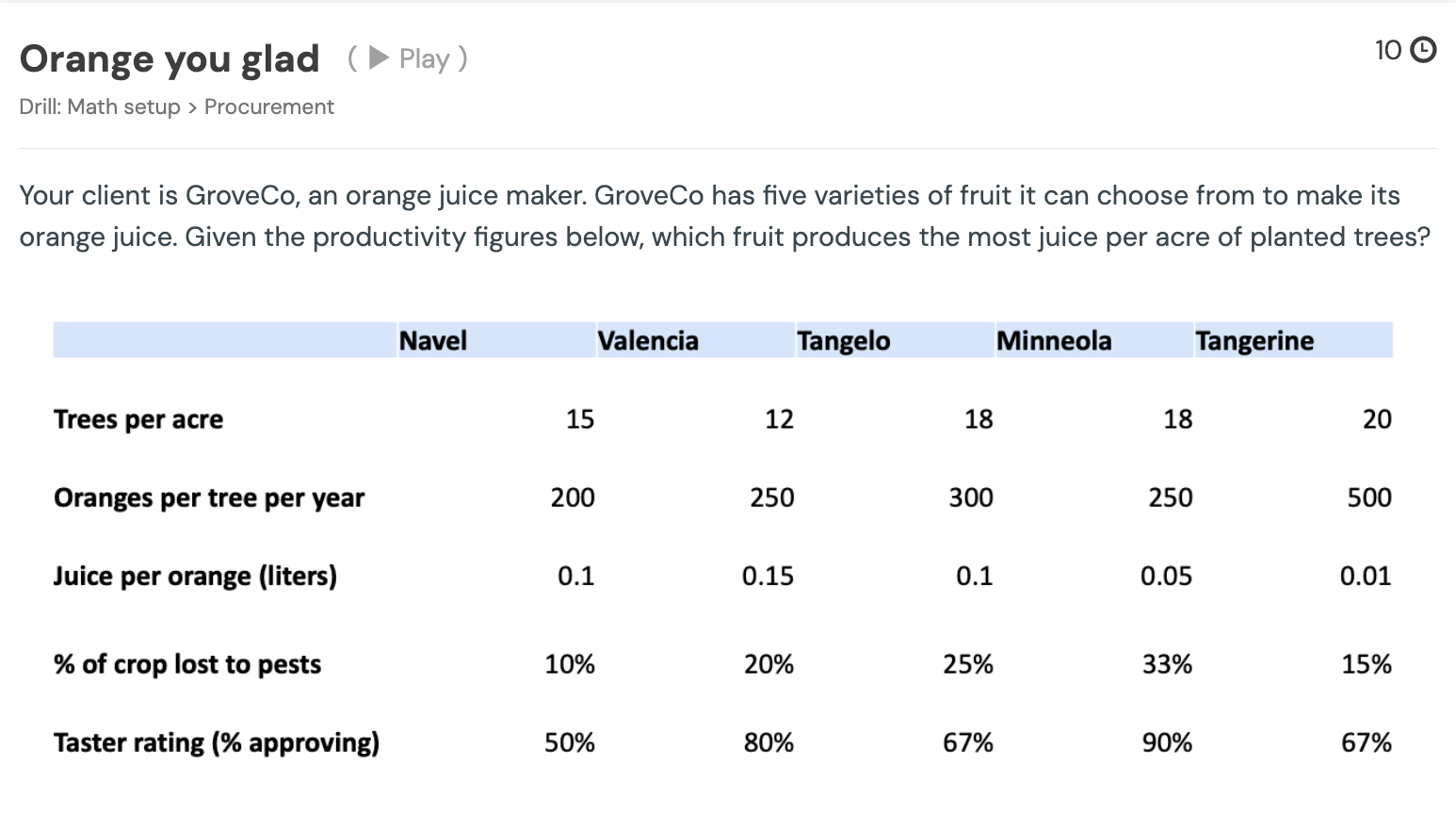Image resolution: width=1456 pixels, height=833 pixels.
Task: Select the Tangelo column header
Action: click(x=843, y=340)
